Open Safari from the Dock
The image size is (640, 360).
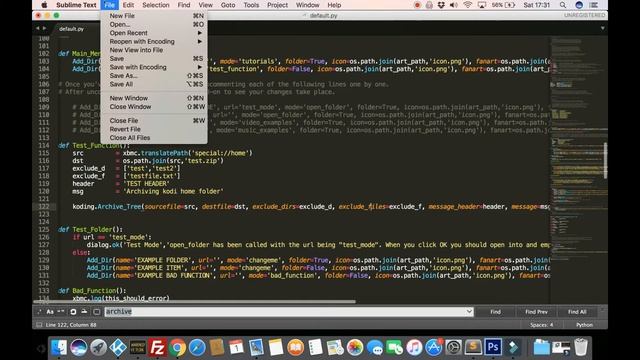point(197,347)
